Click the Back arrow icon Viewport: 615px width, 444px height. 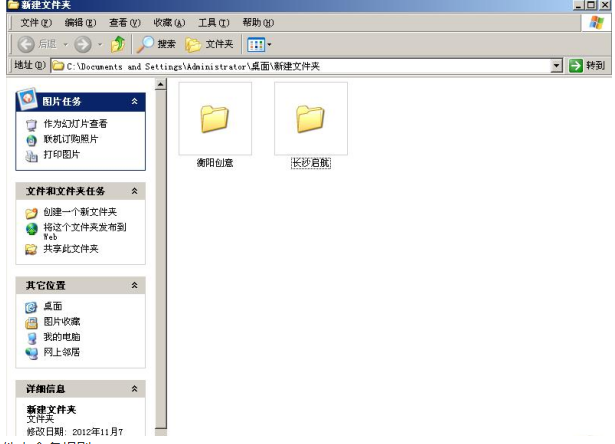[26, 44]
